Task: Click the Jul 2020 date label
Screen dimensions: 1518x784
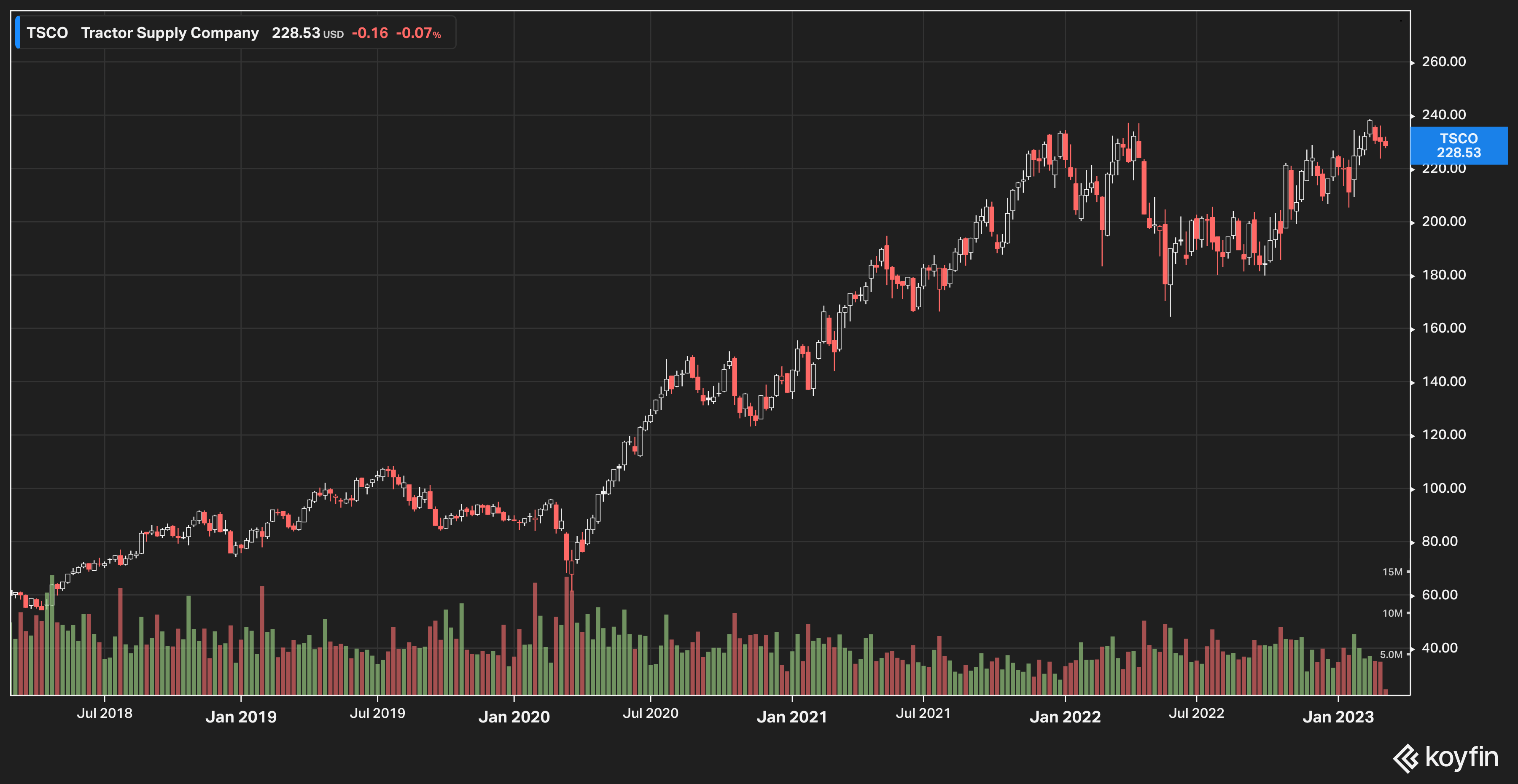Action: click(x=651, y=713)
